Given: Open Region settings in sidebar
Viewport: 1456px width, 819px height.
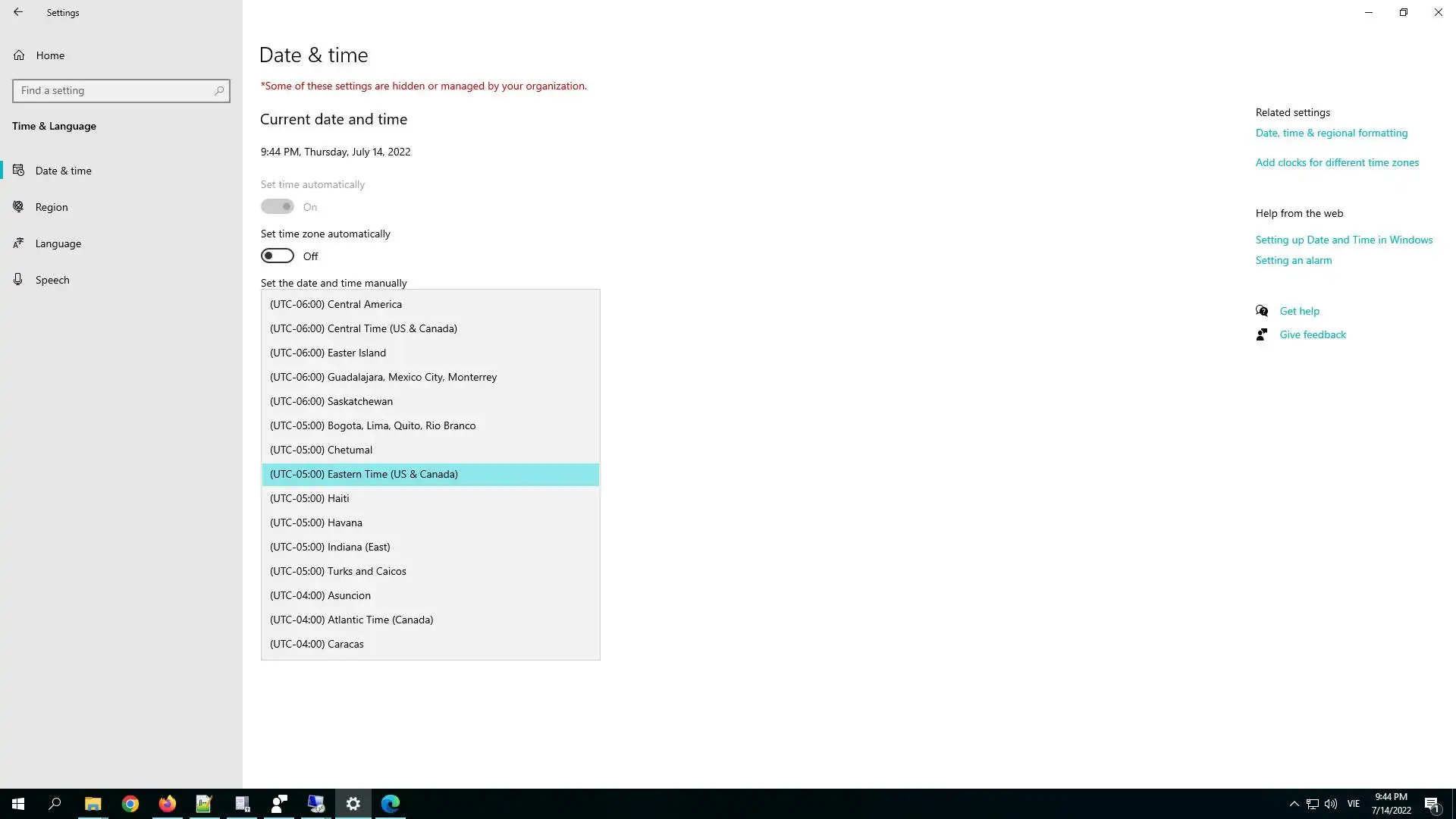Looking at the screenshot, I should point(52,207).
